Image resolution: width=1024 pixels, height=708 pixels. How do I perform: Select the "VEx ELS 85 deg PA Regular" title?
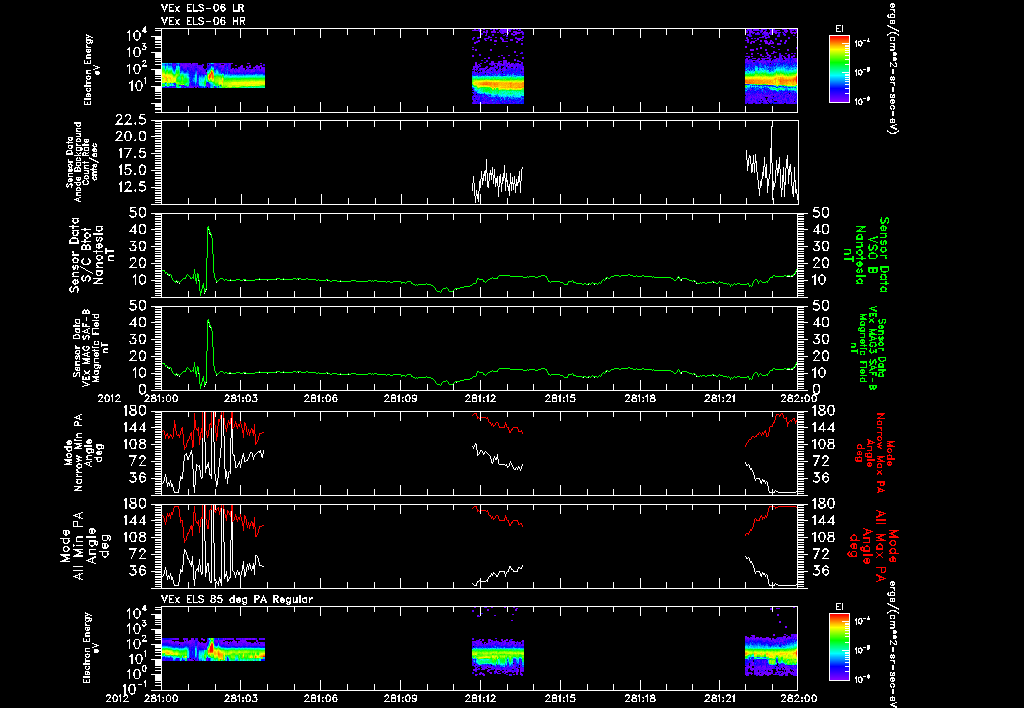(x=237, y=599)
